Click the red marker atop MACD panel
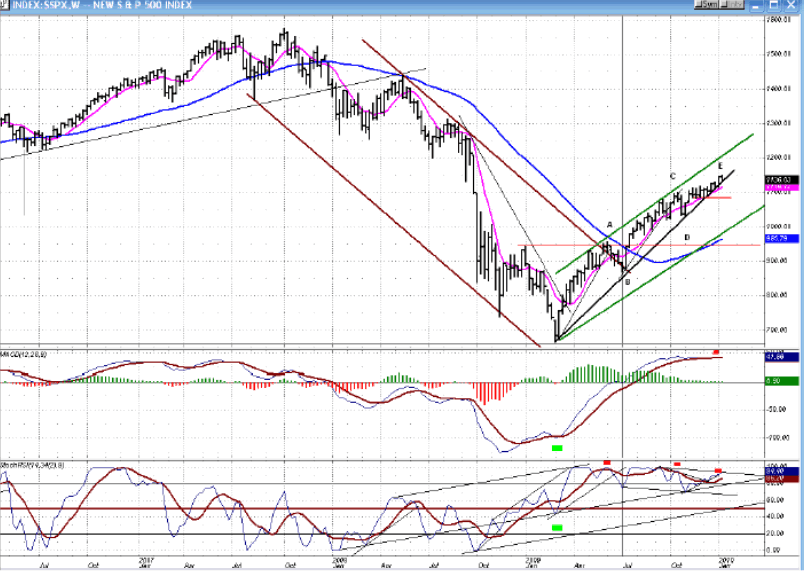This screenshot has height=576, width=804. point(716,353)
